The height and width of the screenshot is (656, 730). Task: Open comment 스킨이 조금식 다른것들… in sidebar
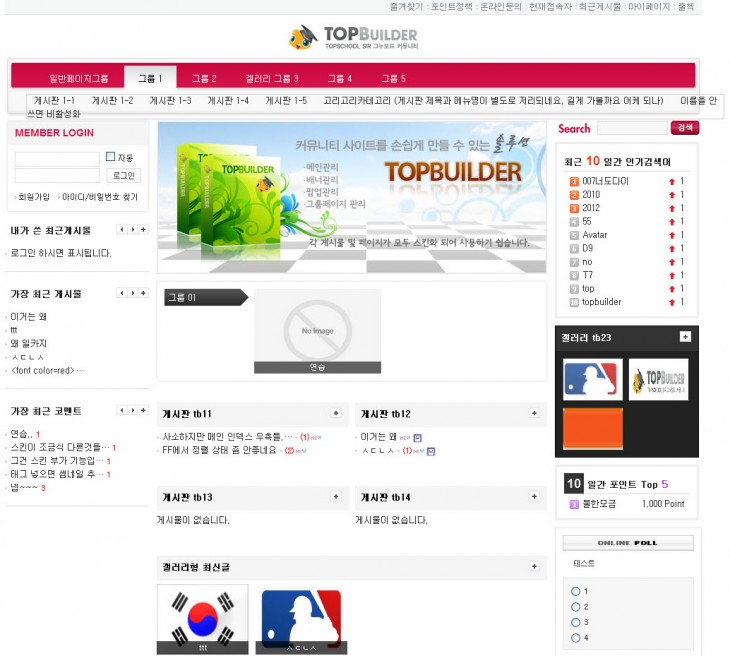[x=60, y=447]
